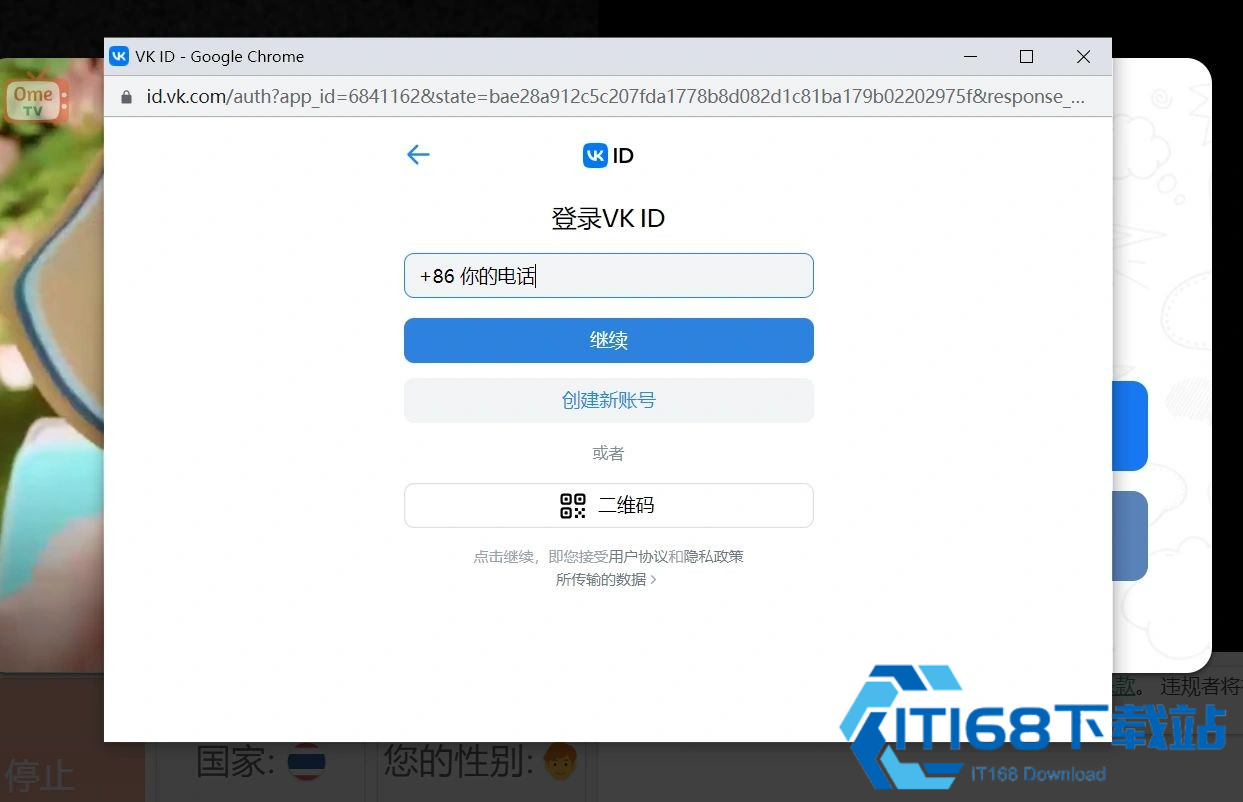Sign in with the 二维码 QR code button
1243x802 pixels.
coord(608,505)
